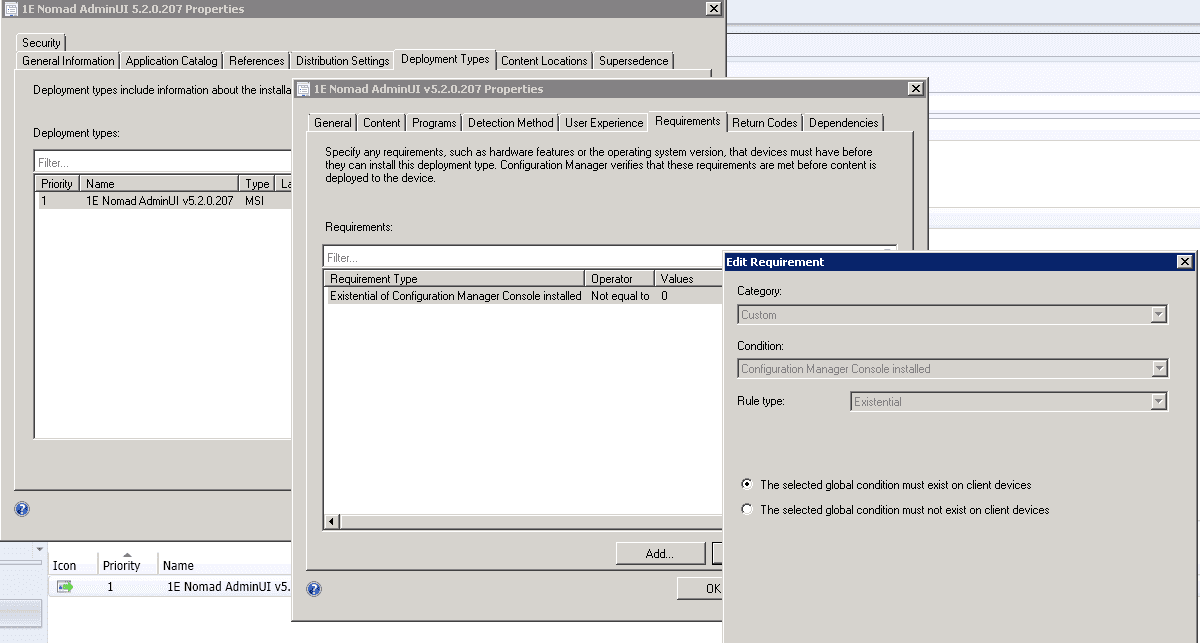Click the Deployment types filter field

tap(164, 162)
